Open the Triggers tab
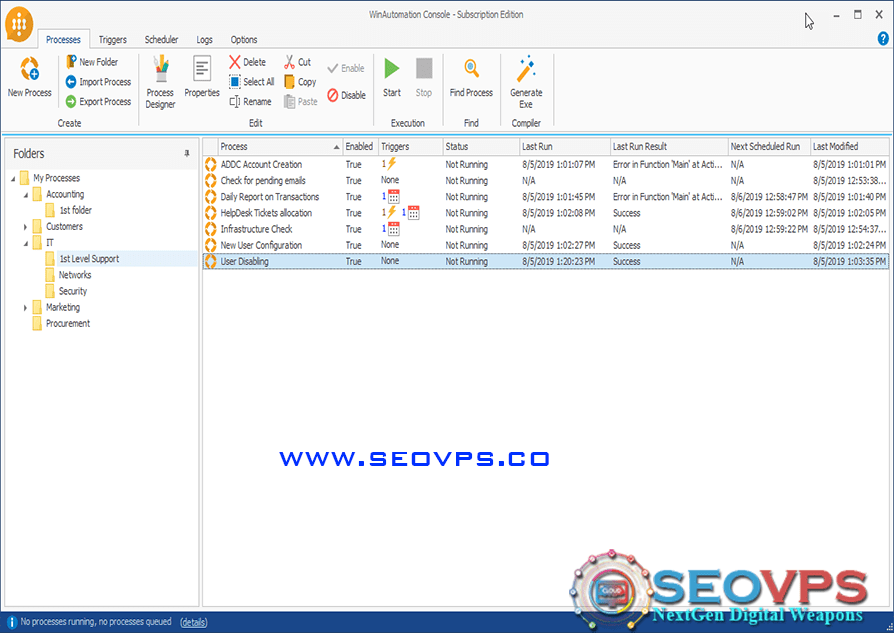Image resolution: width=894 pixels, height=633 pixels. tap(113, 39)
